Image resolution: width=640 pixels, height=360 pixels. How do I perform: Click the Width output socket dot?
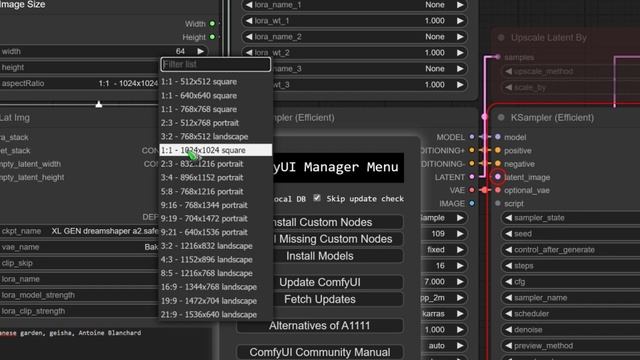click(x=212, y=24)
